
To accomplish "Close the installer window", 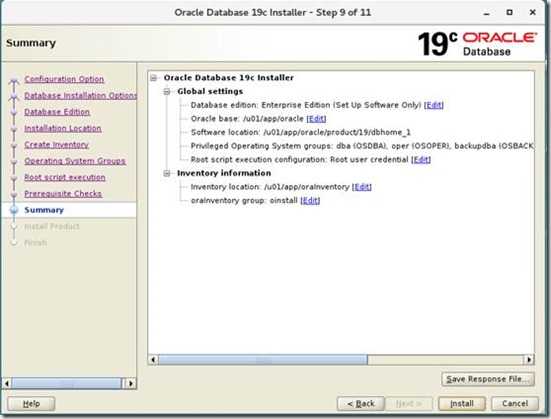I will (532, 12).
